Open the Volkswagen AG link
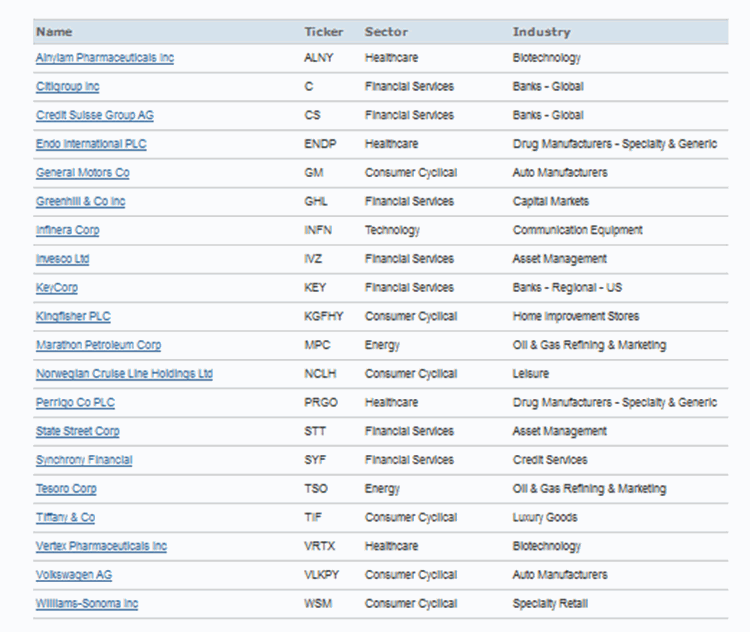Viewport: 750px width, 632px height. [x=74, y=575]
